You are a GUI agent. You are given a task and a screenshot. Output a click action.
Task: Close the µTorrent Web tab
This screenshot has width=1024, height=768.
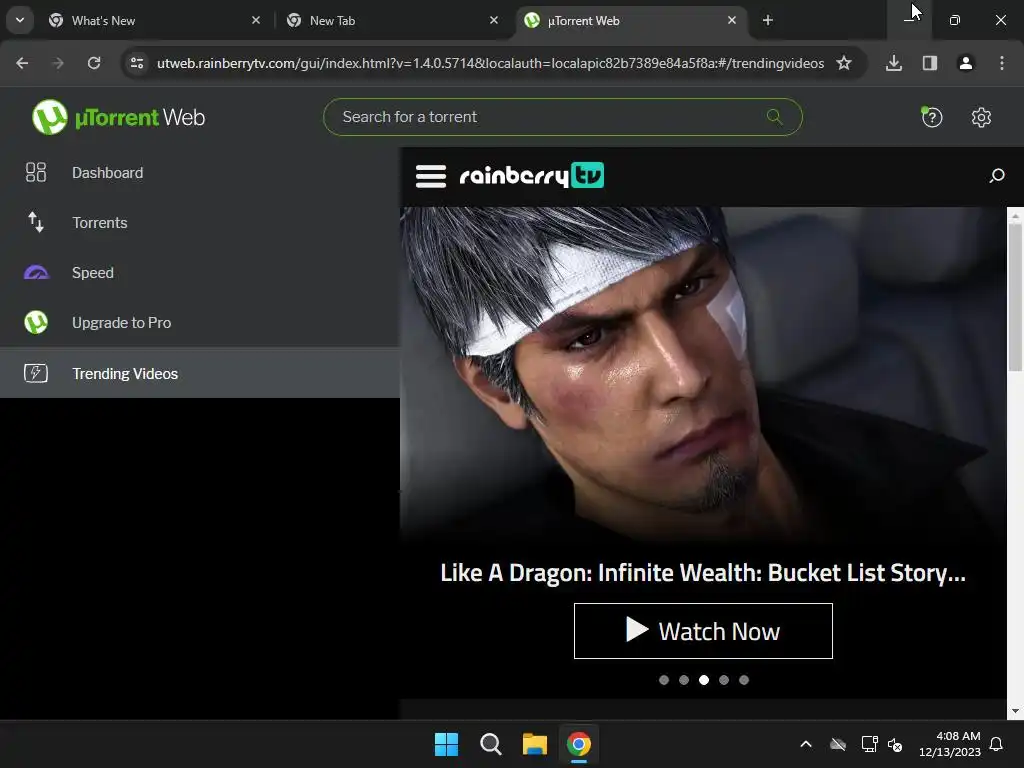tap(731, 20)
